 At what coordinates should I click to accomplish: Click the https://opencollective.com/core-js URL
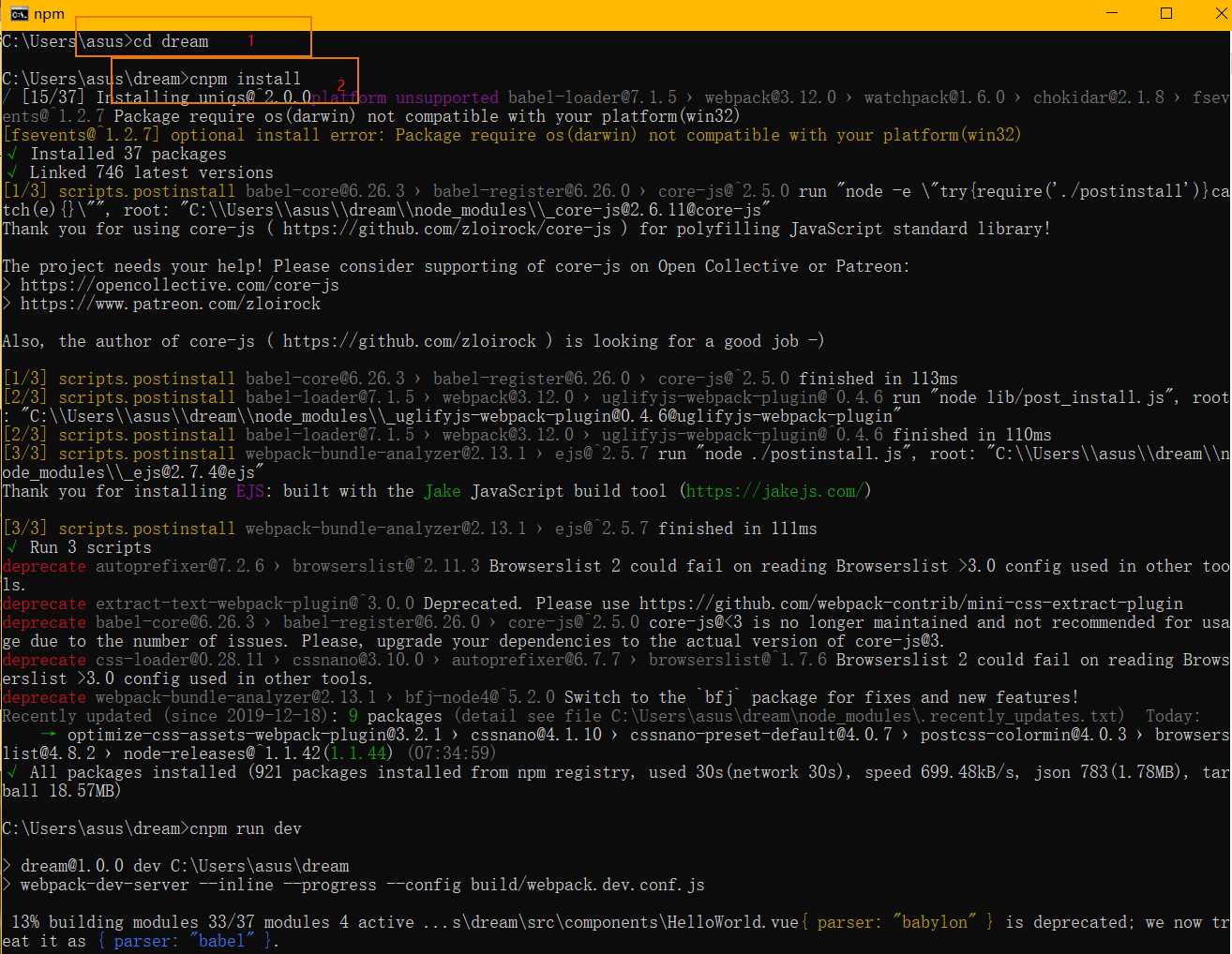180,285
